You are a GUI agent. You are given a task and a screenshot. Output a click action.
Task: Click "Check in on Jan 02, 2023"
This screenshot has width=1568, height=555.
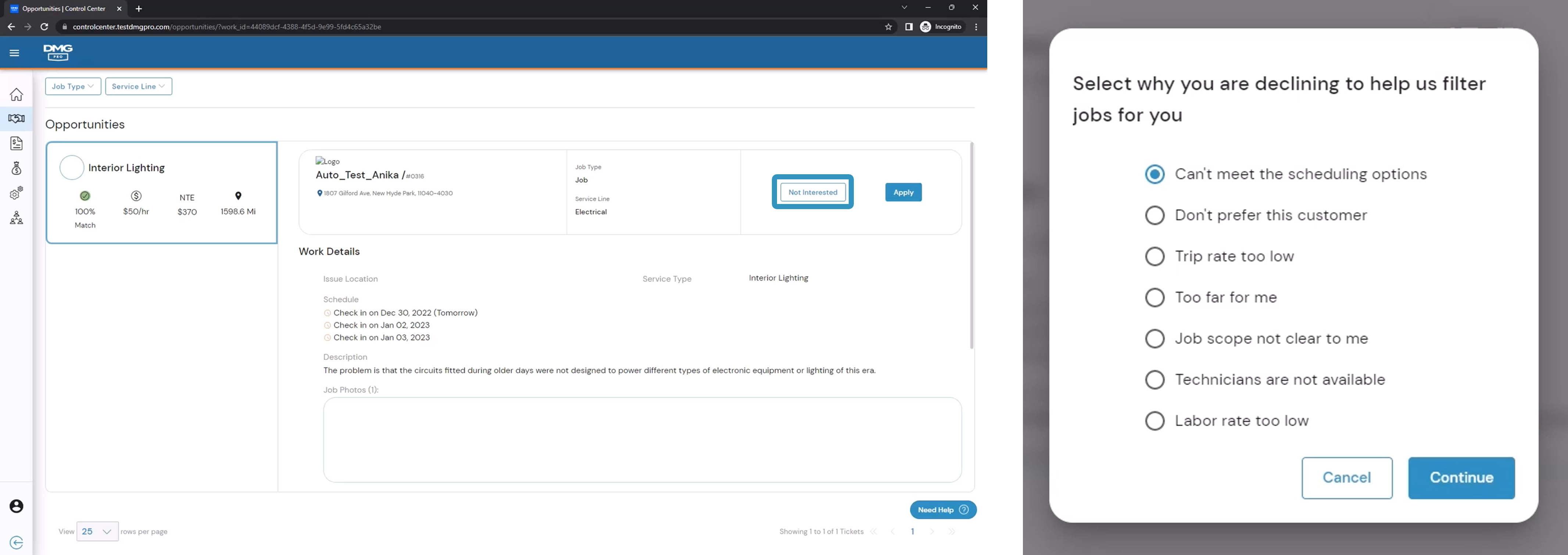[x=382, y=325]
